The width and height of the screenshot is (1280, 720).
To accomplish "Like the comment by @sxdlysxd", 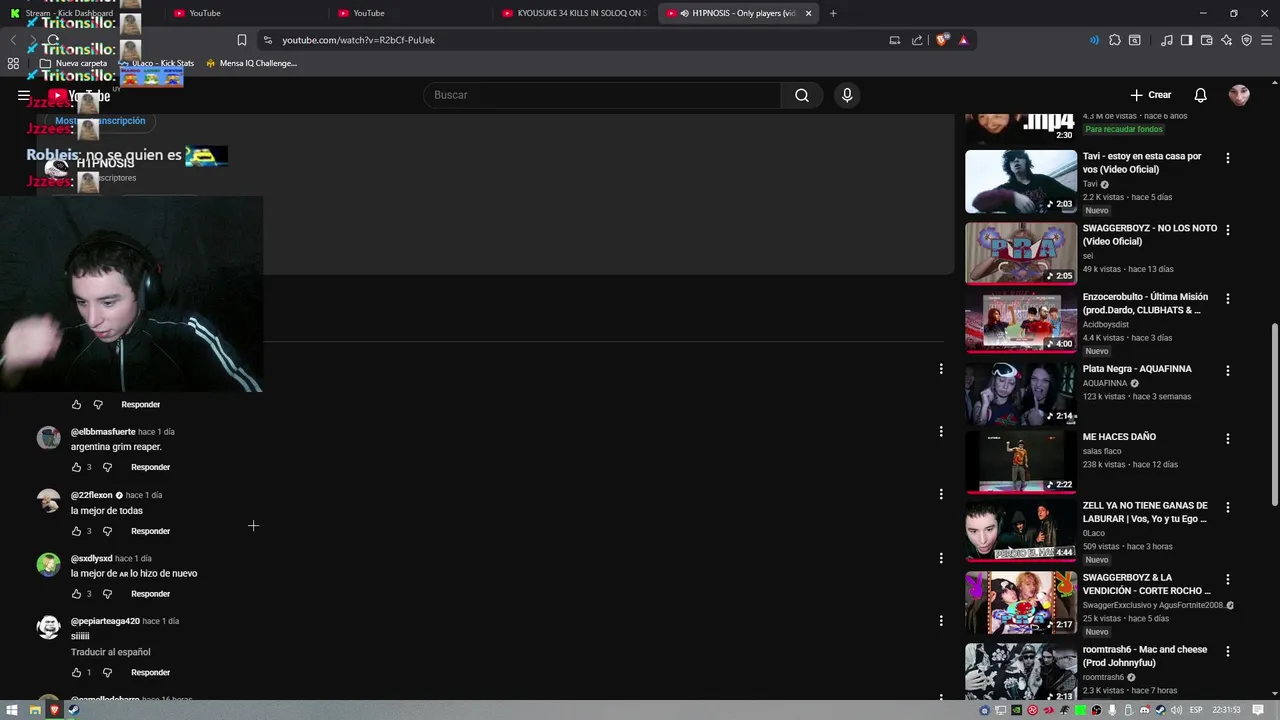I will [x=76, y=594].
